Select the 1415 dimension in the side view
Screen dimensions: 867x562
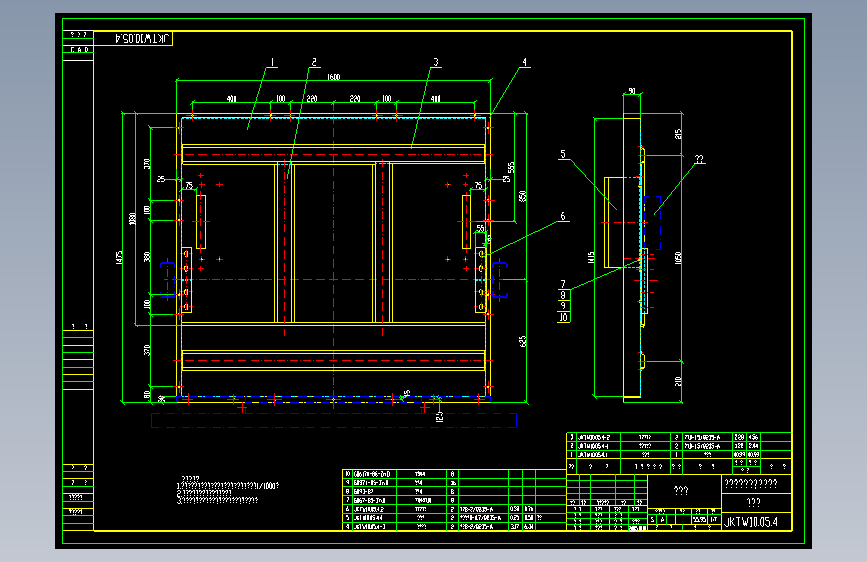(x=591, y=257)
